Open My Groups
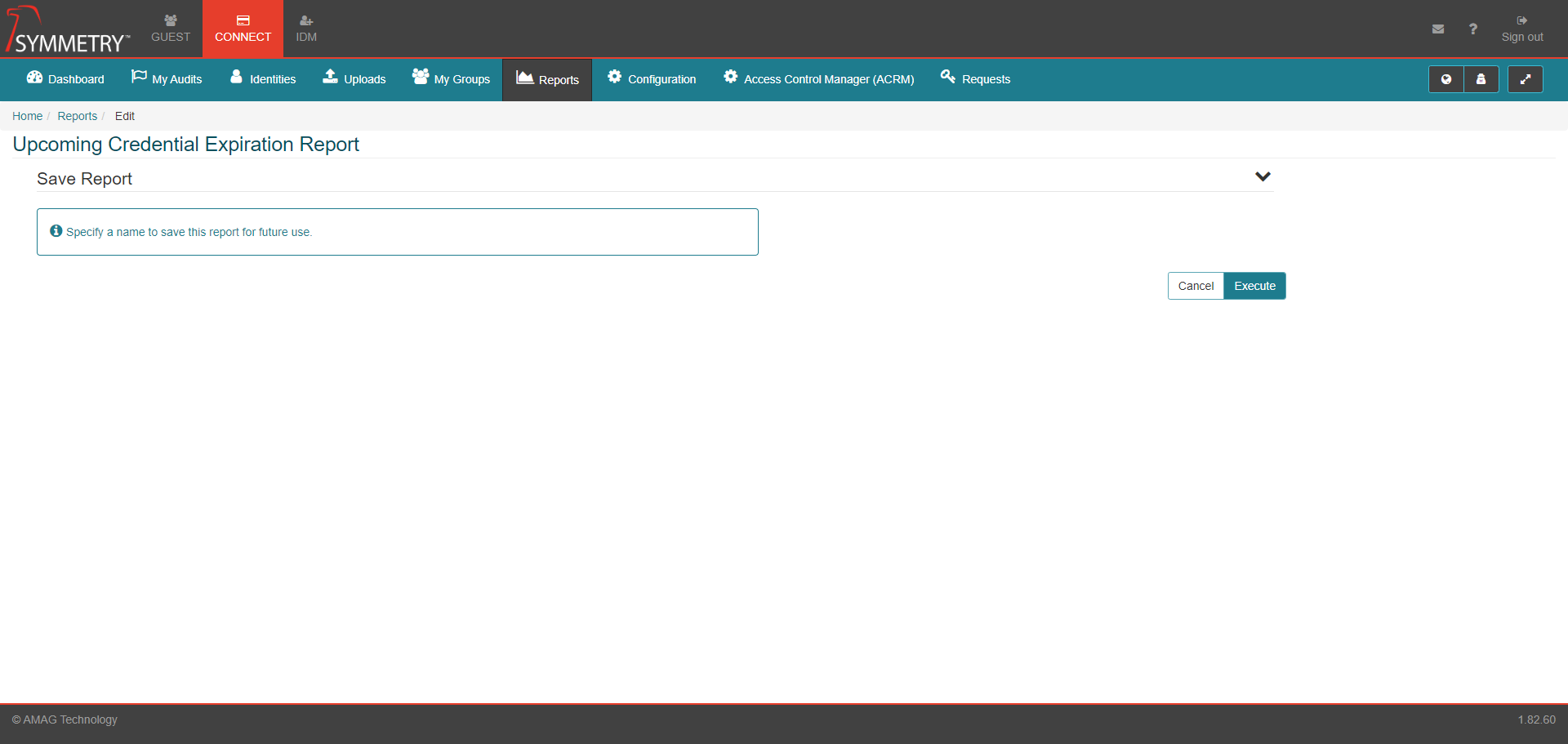The image size is (1568, 744). (x=451, y=79)
